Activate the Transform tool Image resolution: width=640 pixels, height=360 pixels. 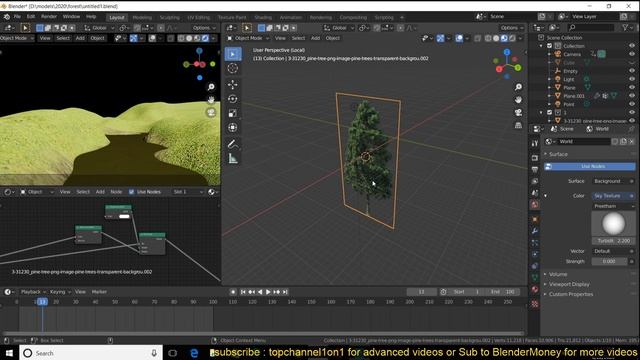tap(233, 127)
